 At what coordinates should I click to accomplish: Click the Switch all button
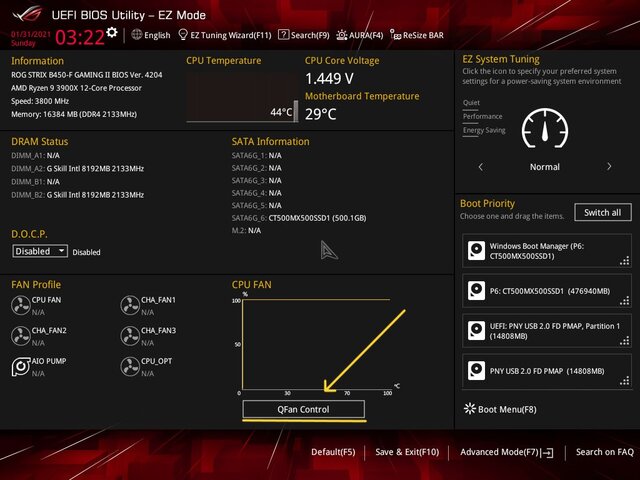(602, 212)
